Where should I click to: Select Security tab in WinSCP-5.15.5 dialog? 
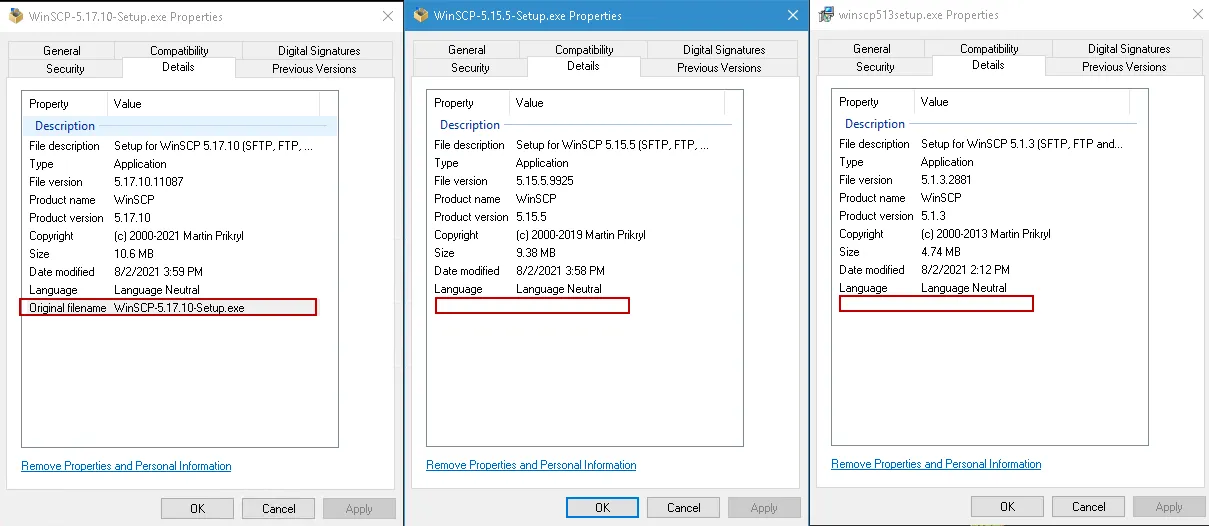[470, 68]
